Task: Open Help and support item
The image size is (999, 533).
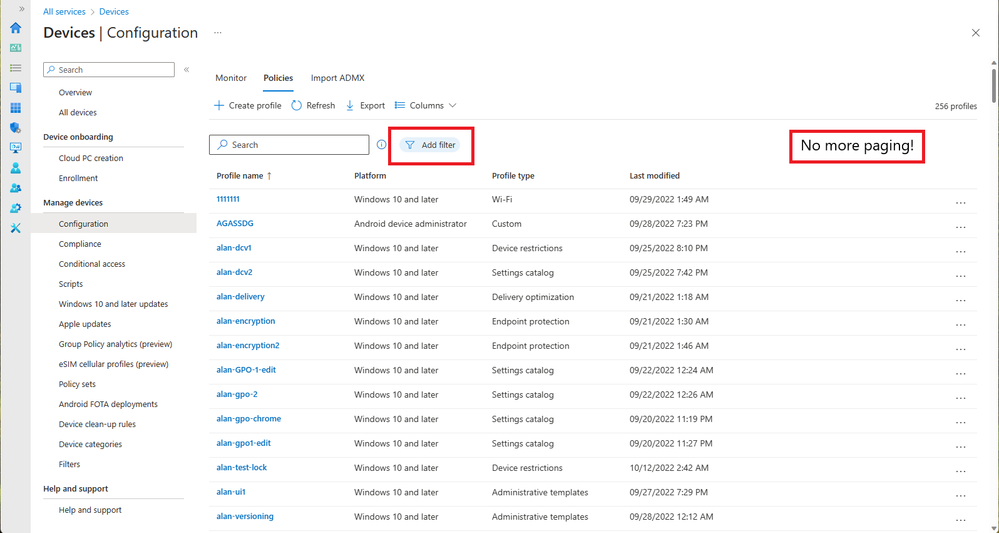Action: pos(90,510)
